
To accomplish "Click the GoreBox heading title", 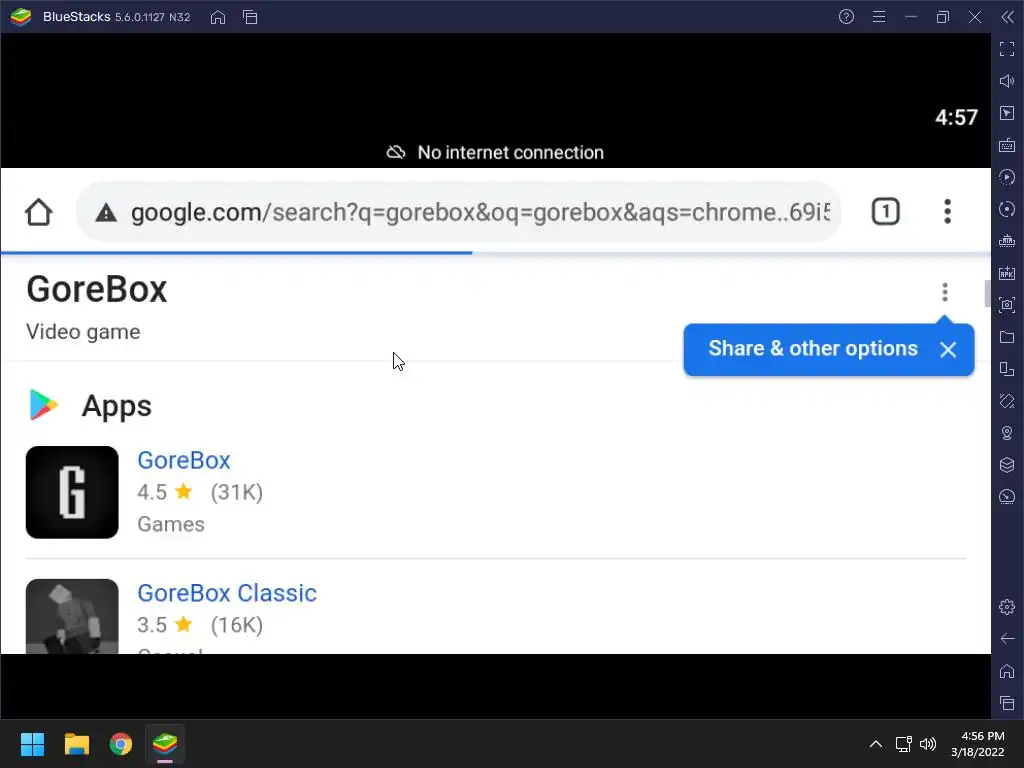I will click(x=97, y=289).
